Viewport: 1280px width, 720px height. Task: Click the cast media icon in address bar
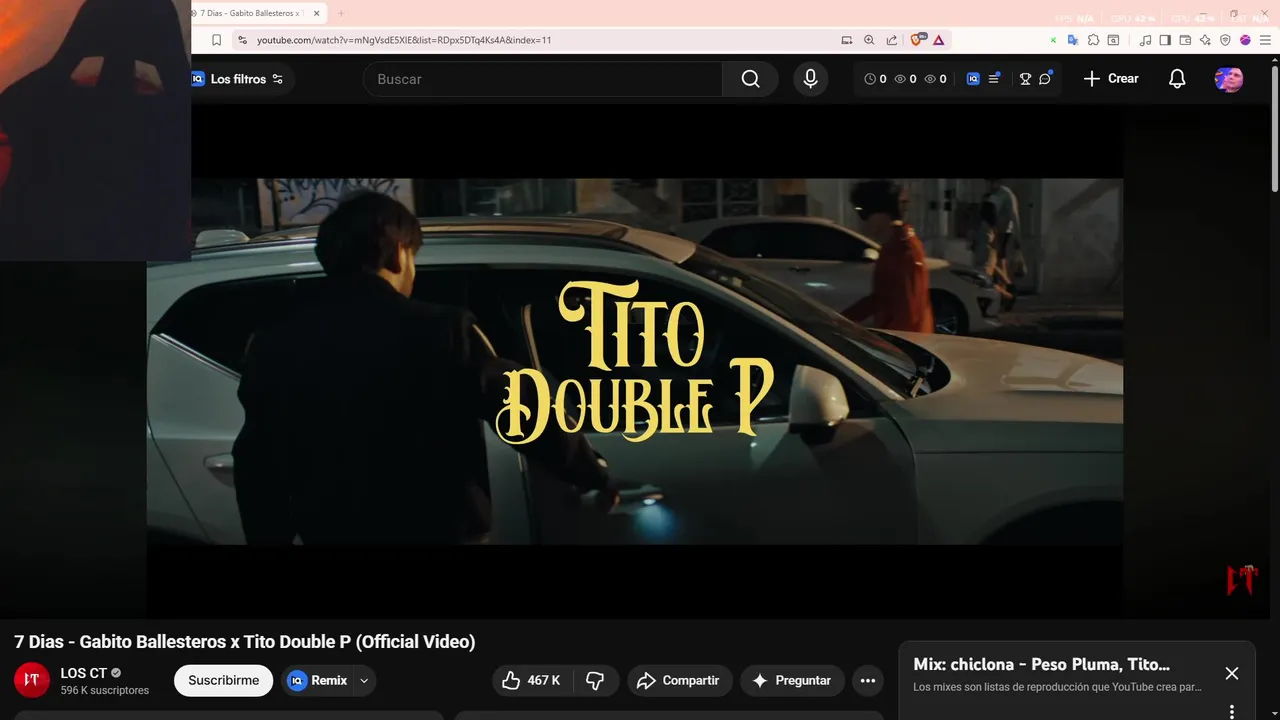coord(847,40)
